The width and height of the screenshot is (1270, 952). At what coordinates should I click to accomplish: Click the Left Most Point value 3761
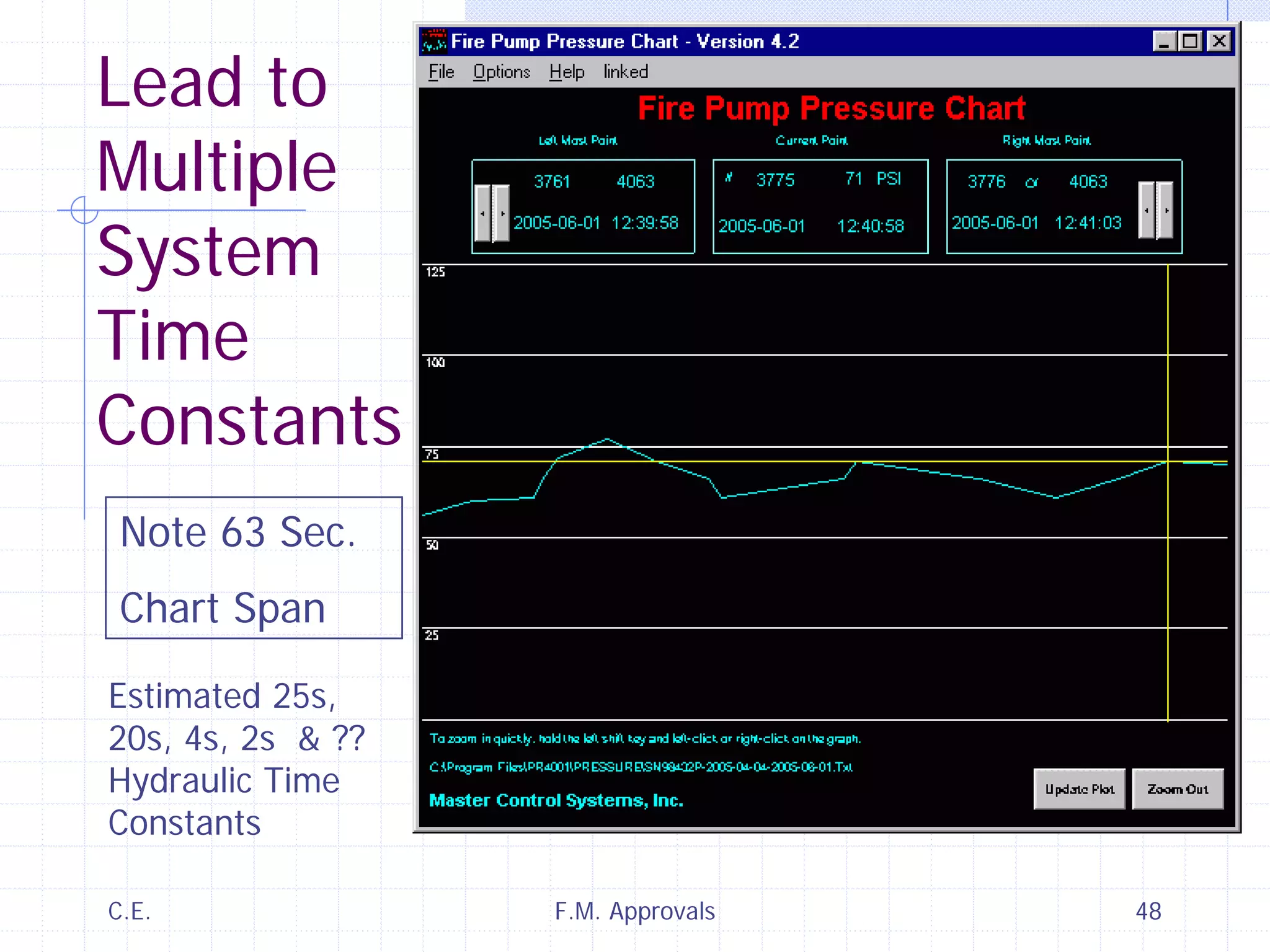coord(552,181)
